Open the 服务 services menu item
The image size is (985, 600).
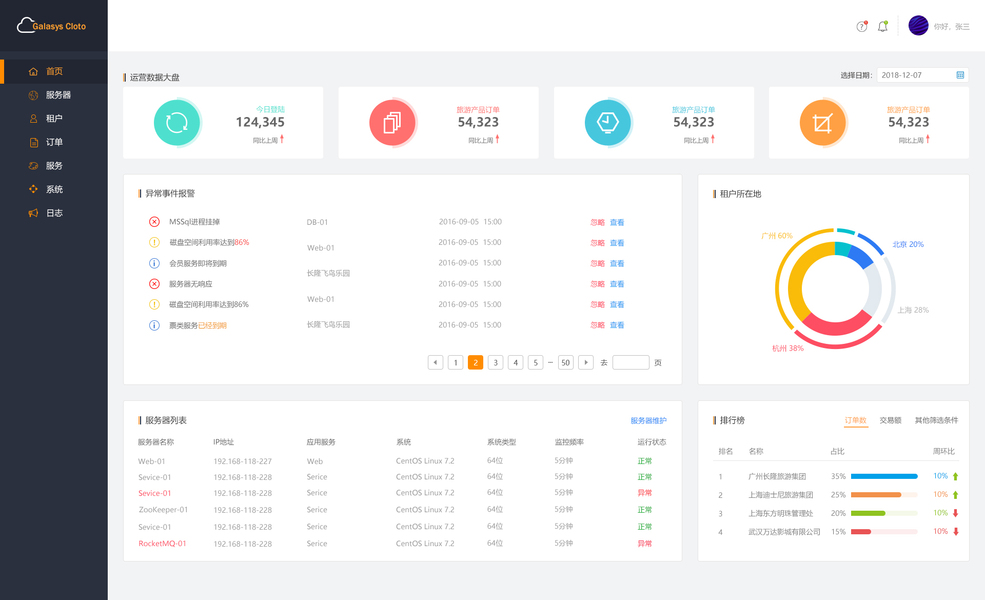click(53, 166)
